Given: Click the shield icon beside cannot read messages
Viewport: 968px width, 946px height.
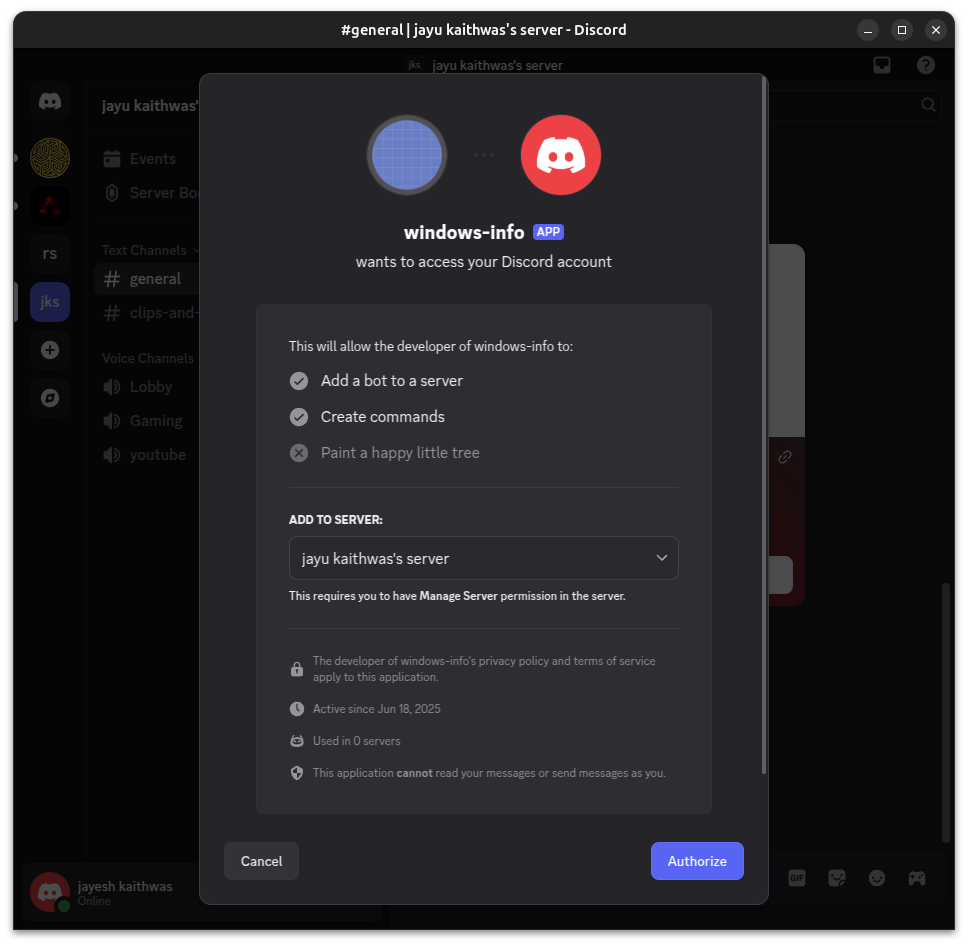Looking at the screenshot, I should [x=297, y=773].
